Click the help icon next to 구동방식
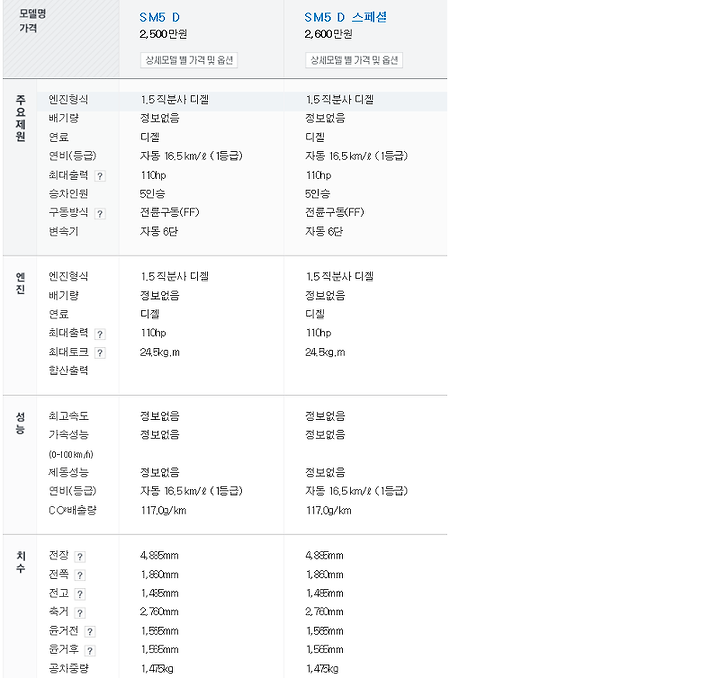The width and height of the screenshot is (720, 678). tap(100, 213)
